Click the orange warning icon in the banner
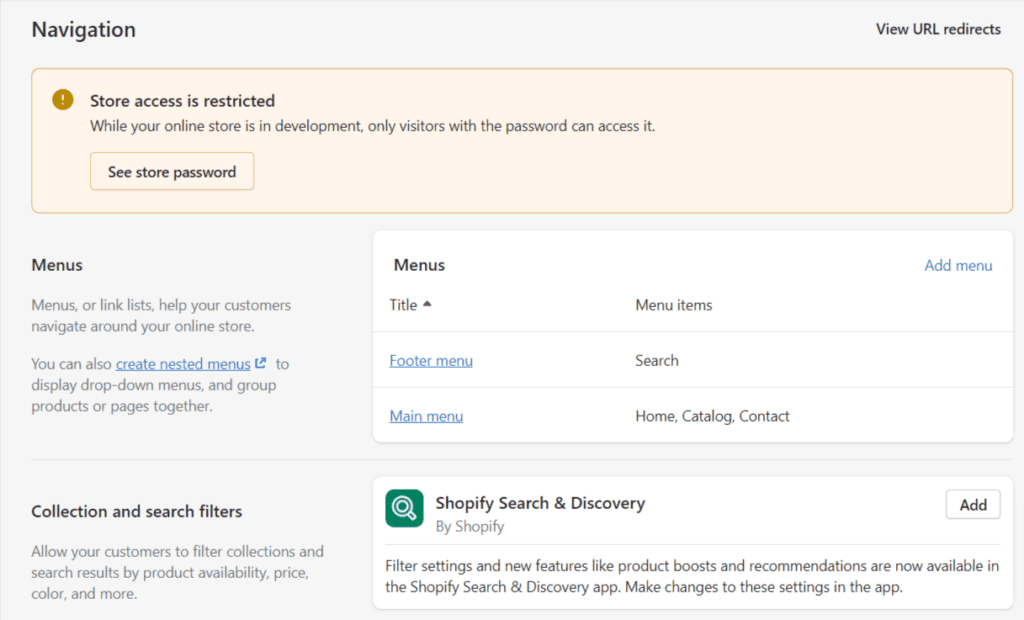1024x620 pixels. point(61,100)
